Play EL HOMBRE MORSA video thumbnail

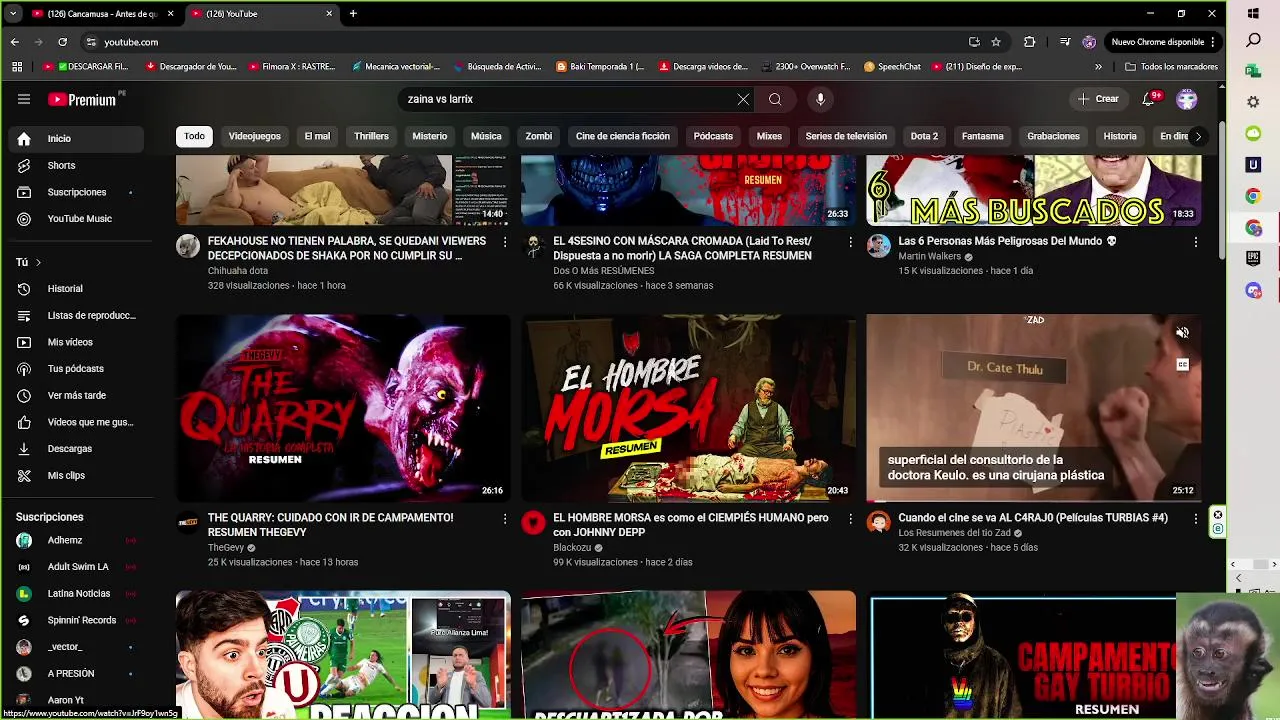click(x=688, y=408)
